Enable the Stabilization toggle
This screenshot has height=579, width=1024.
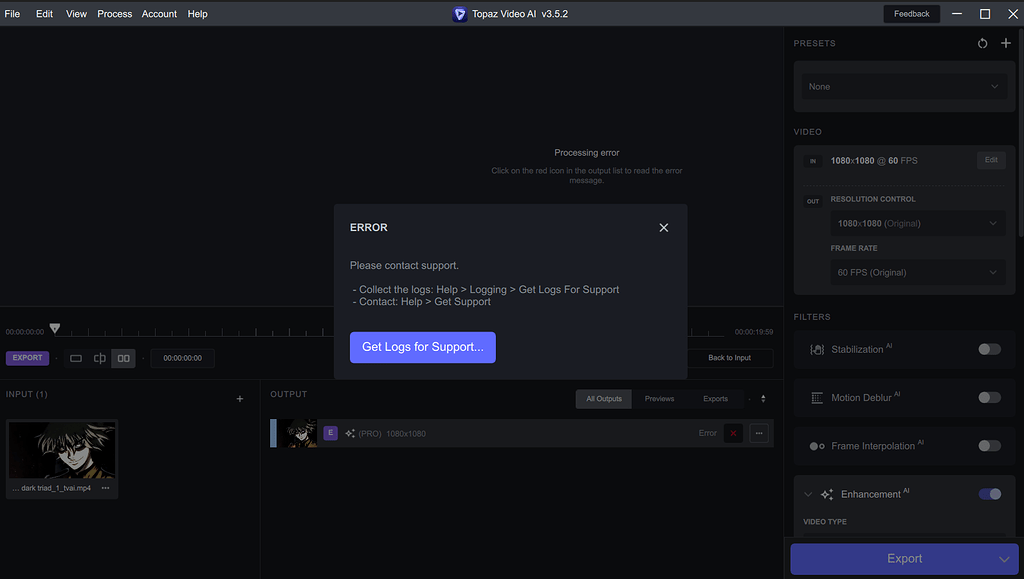989,349
